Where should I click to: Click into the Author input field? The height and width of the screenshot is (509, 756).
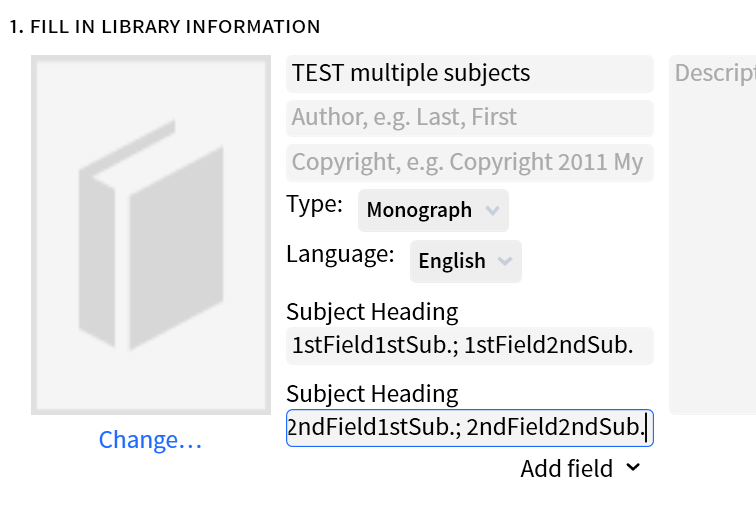[470, 118]
